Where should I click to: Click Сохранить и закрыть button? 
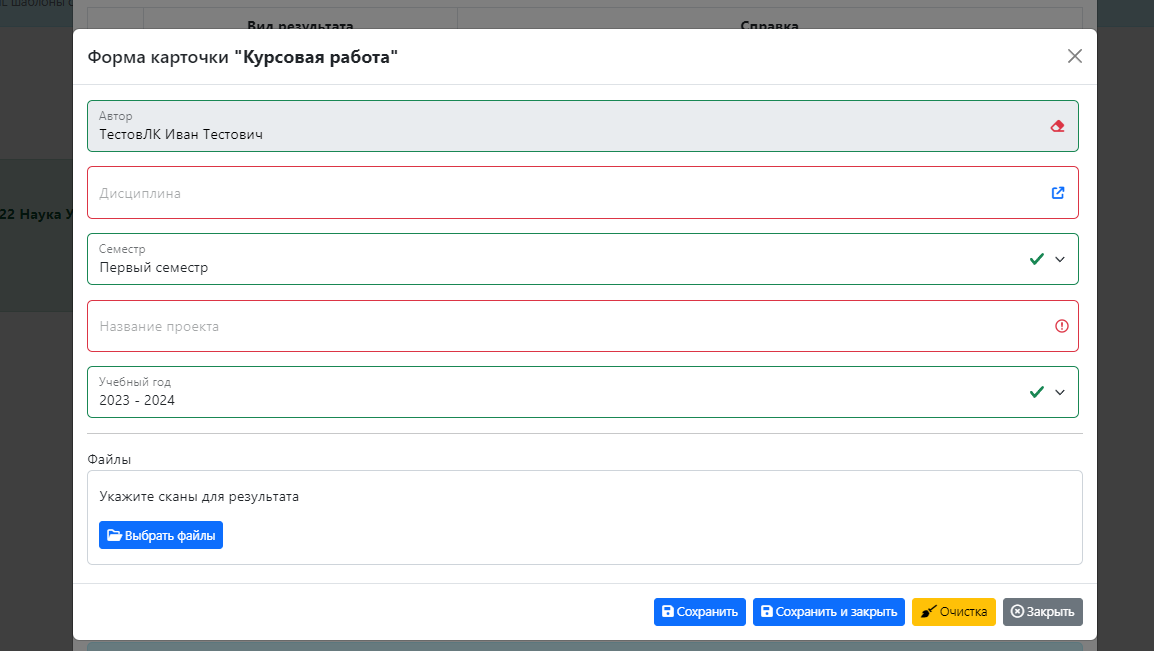point(828,612)
